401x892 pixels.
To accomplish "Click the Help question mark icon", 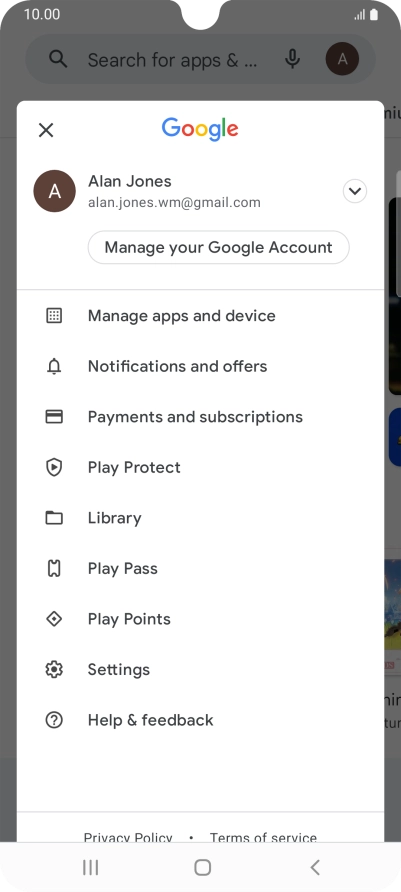I will click(x=54, y=720).
